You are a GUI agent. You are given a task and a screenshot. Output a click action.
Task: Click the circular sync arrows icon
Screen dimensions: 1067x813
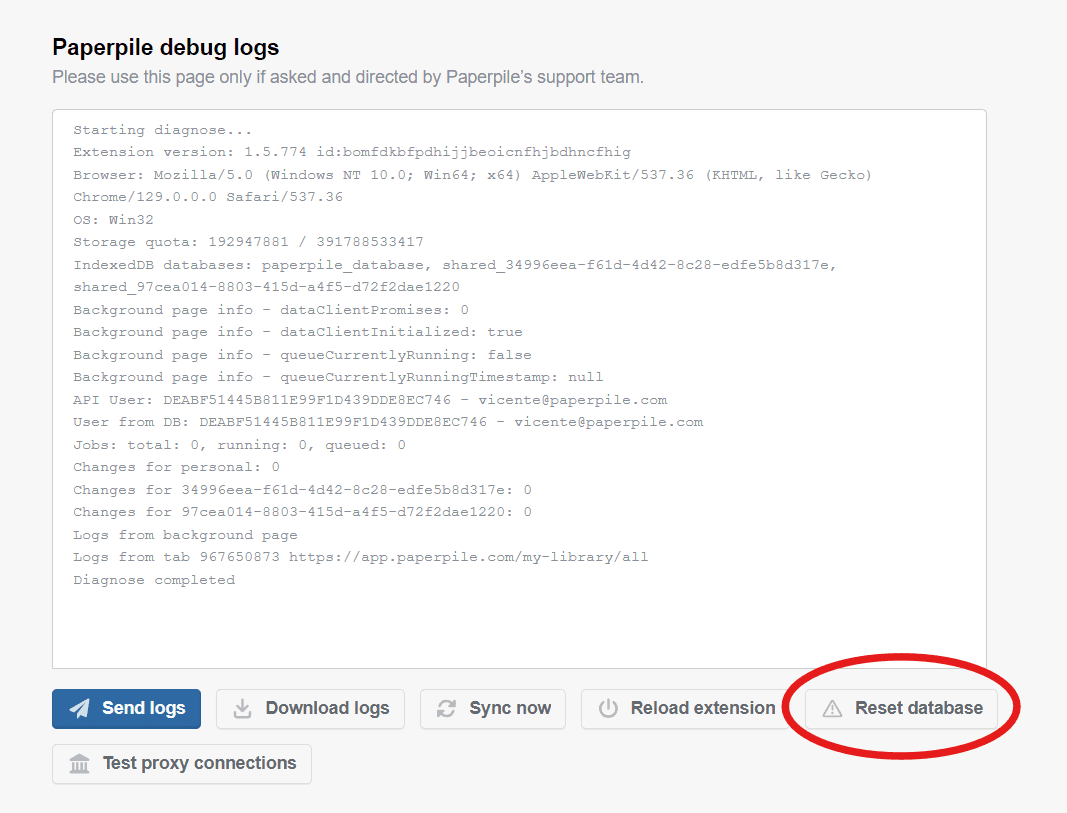click(x=446, y=709)
